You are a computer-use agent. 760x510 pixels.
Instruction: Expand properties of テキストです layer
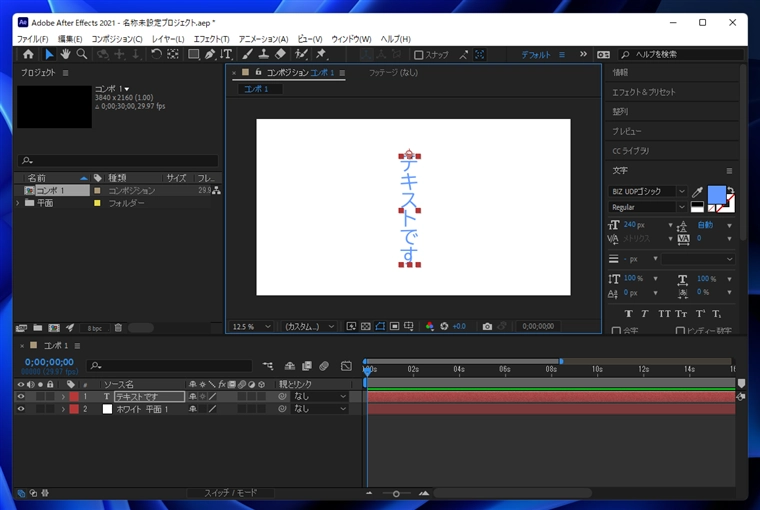tap(63, 397)
